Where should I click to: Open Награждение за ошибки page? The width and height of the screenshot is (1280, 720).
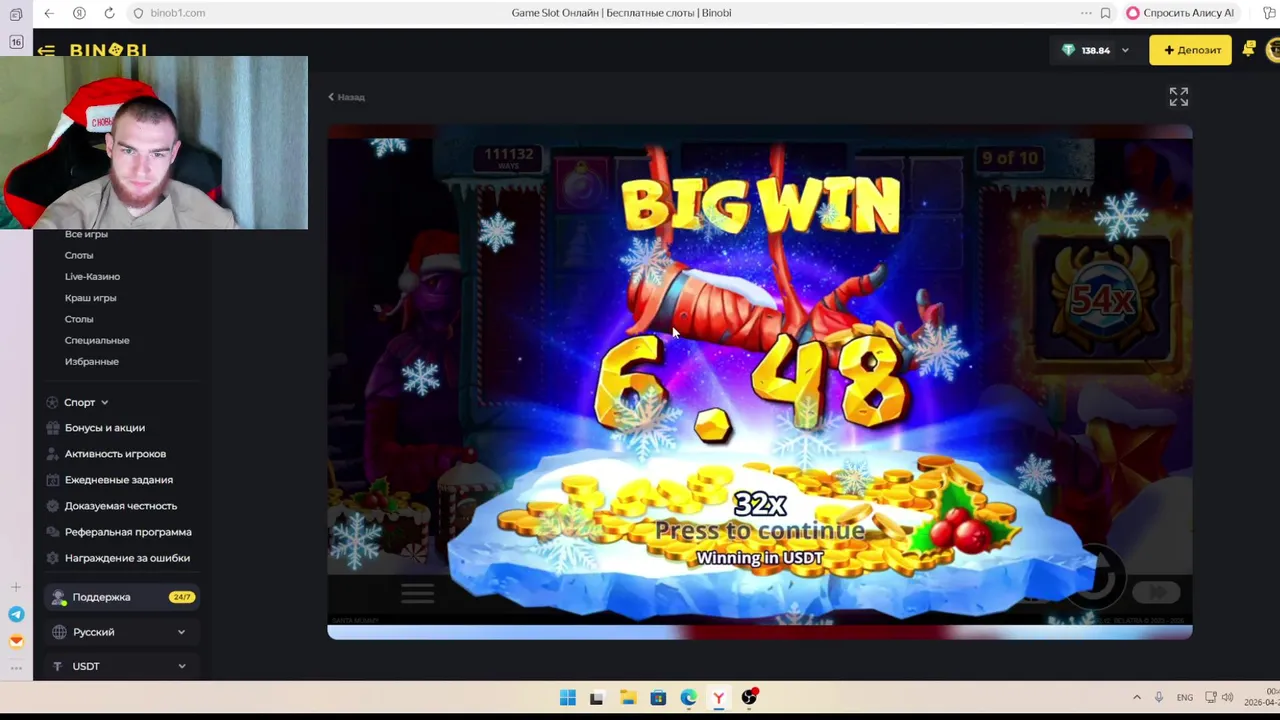(x=127, y=558)
